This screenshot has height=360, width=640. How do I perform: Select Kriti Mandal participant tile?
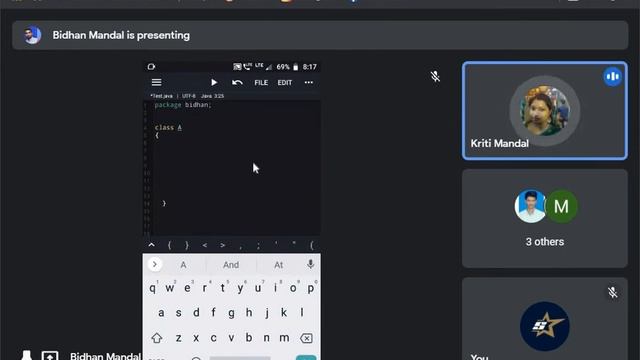point(545,111)
